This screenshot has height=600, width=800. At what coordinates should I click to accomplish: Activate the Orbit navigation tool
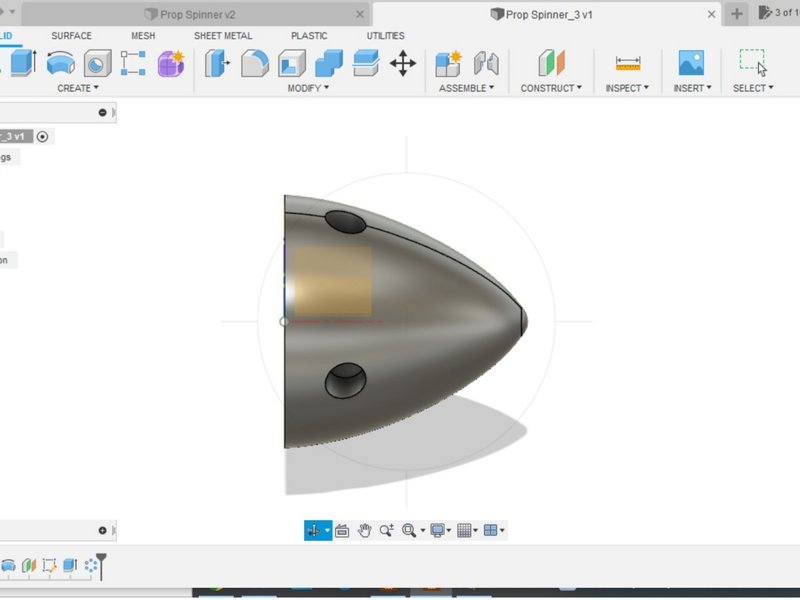click(313, 530)
